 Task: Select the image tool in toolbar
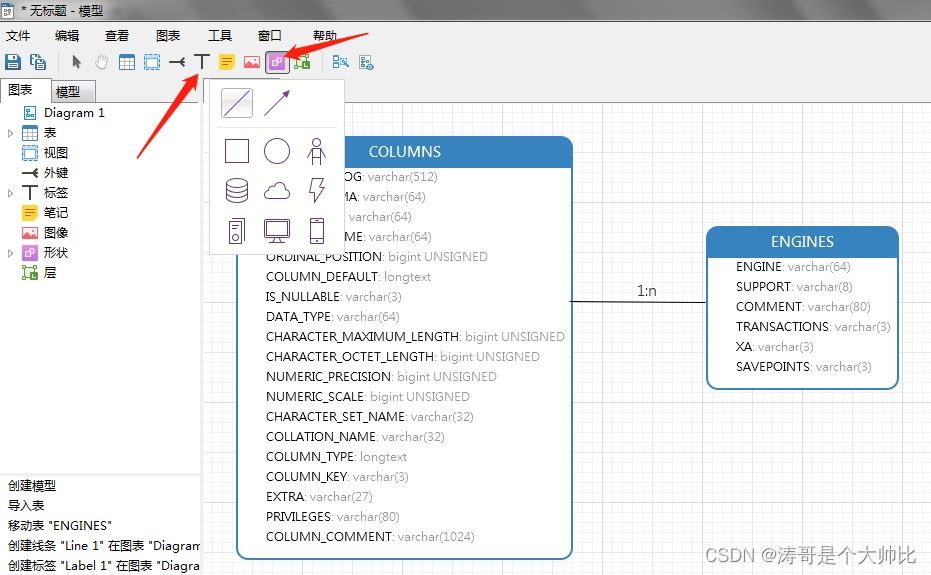pos(252,62)
